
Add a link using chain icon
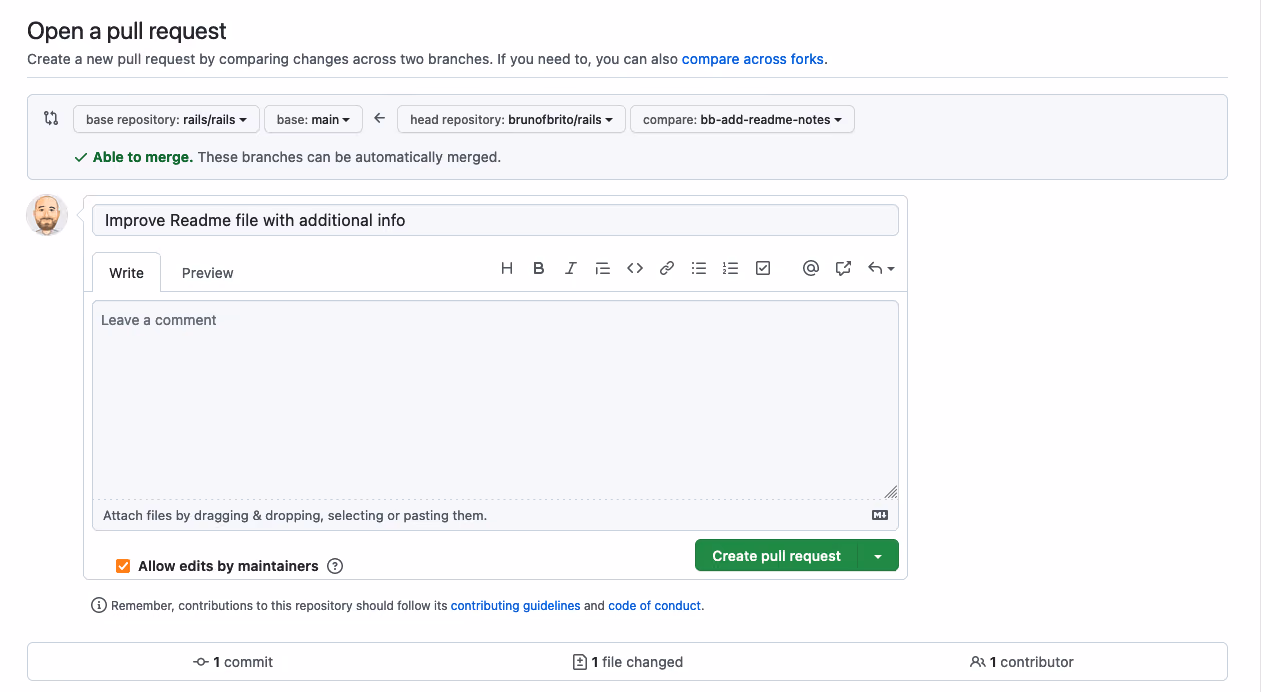666,268
